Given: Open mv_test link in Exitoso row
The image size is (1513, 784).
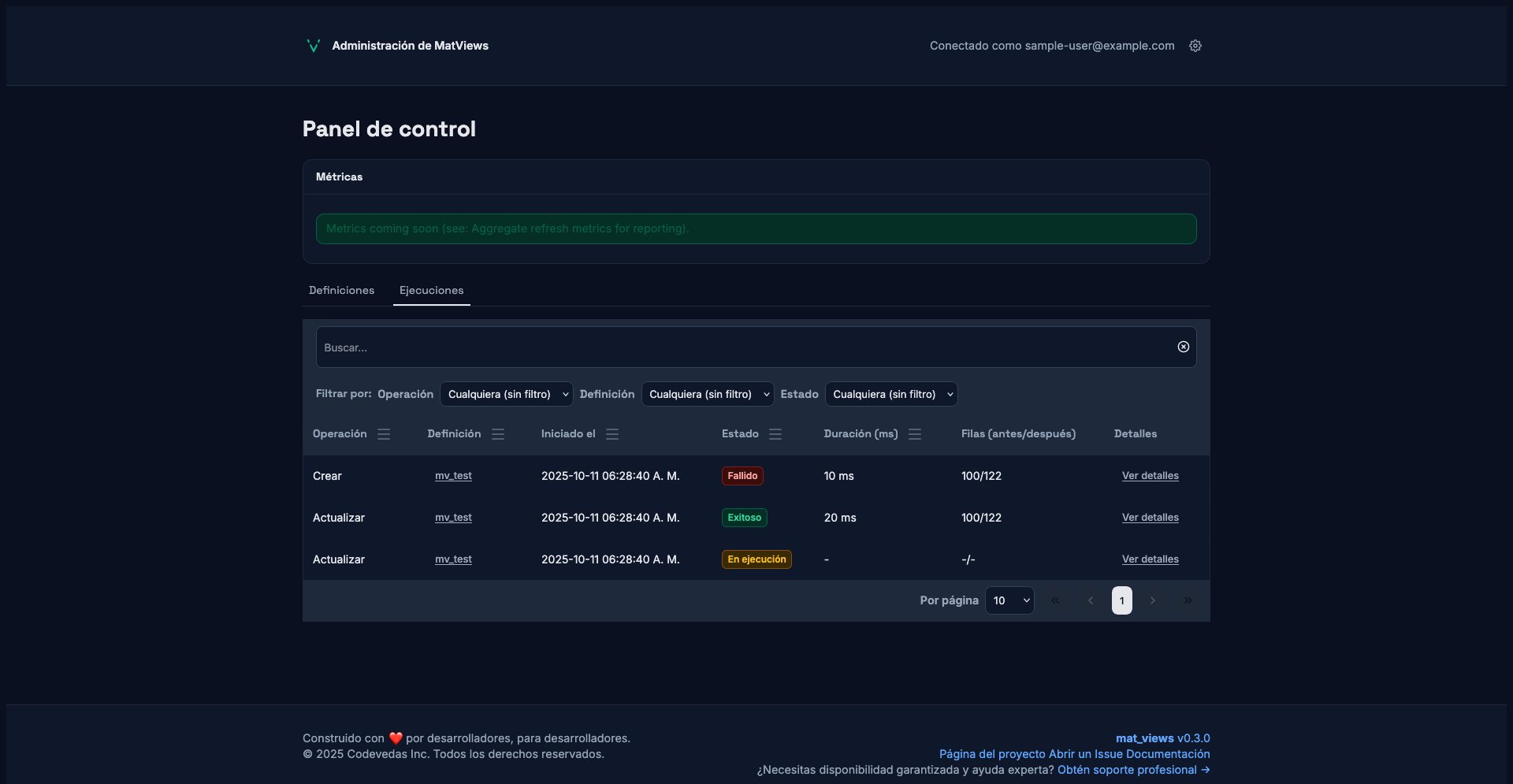Looking at the screenshot, I should [x=453, y=518].
